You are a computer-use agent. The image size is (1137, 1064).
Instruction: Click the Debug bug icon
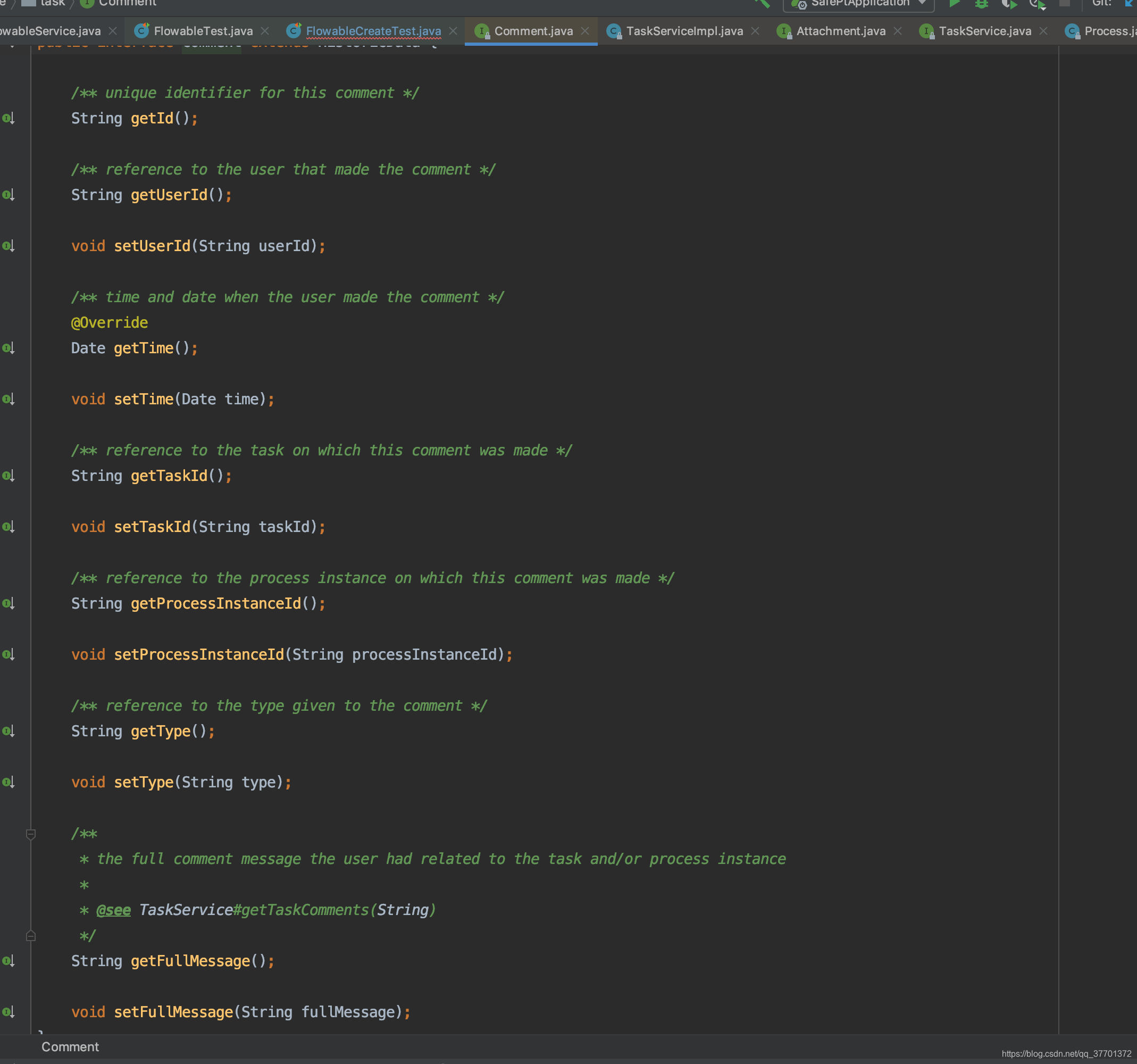click(981, 3)
